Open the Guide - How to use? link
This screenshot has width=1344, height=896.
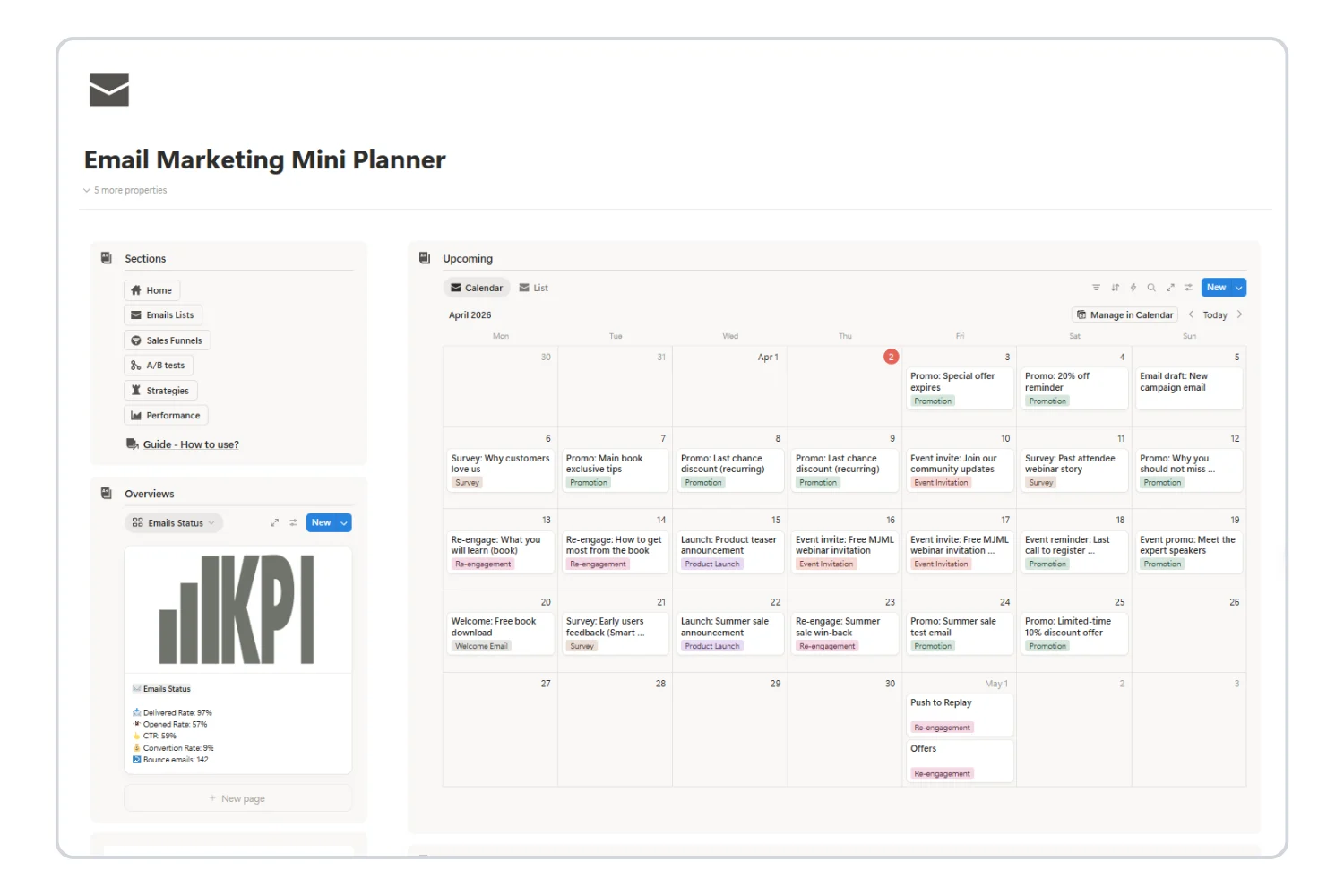pyautogui.click(x=191, y=444)
